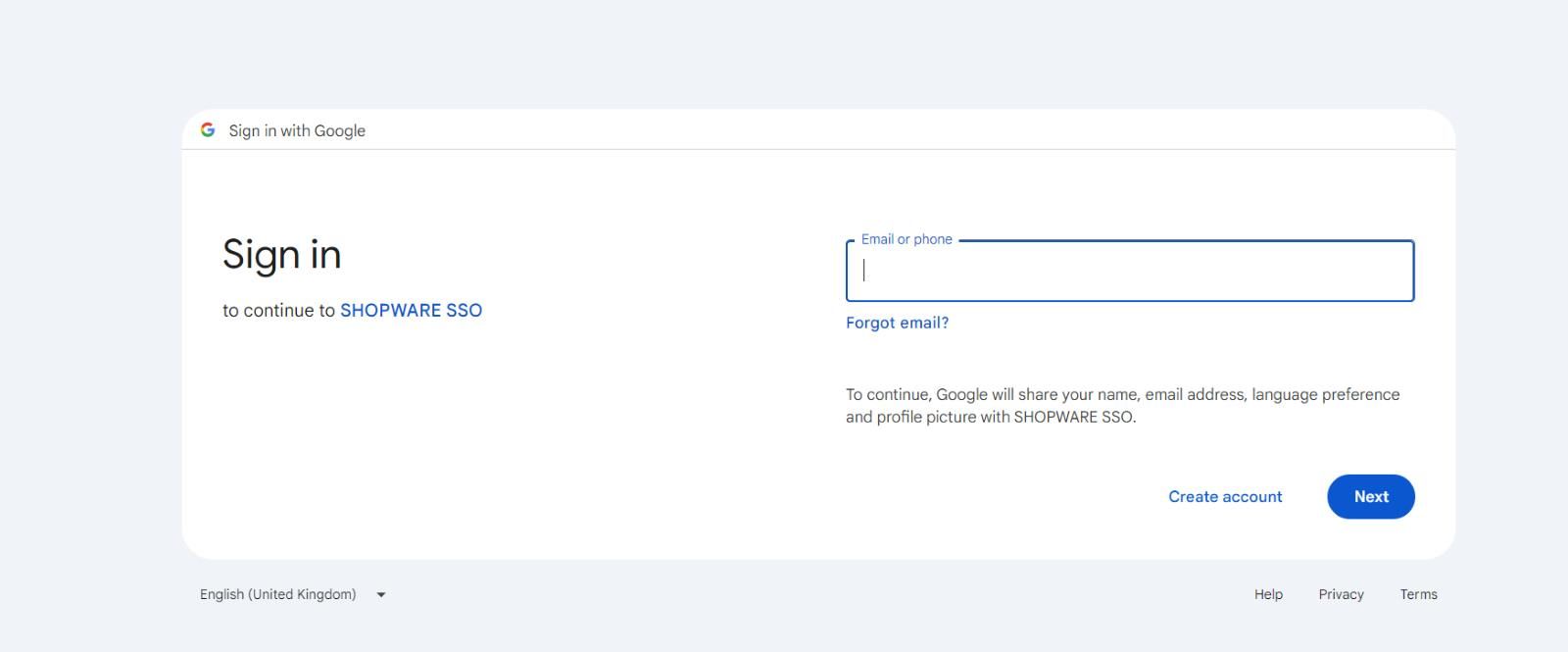This screenshot has height=652, width=1568.
Task: Open the Forgot email? link
Action: [897, 323]
